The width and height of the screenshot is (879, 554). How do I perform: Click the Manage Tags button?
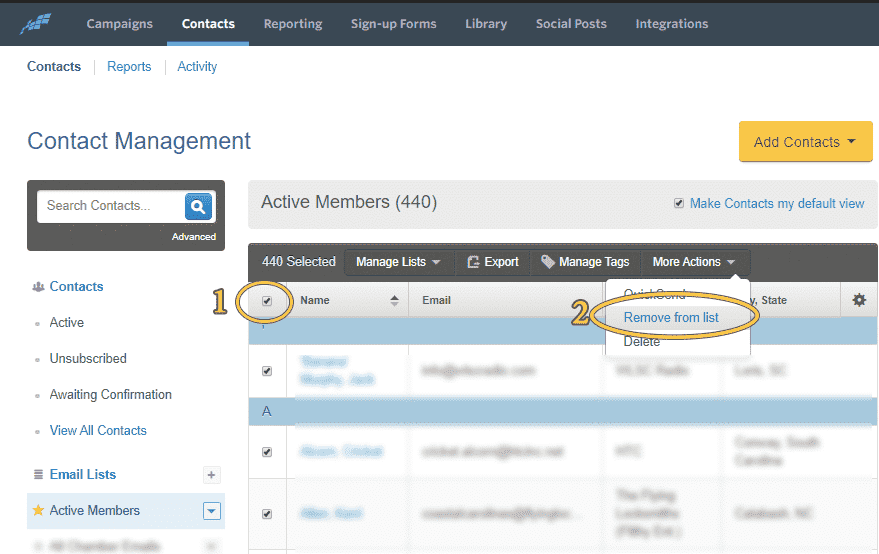pyautogui.click(x=585, y=262)
